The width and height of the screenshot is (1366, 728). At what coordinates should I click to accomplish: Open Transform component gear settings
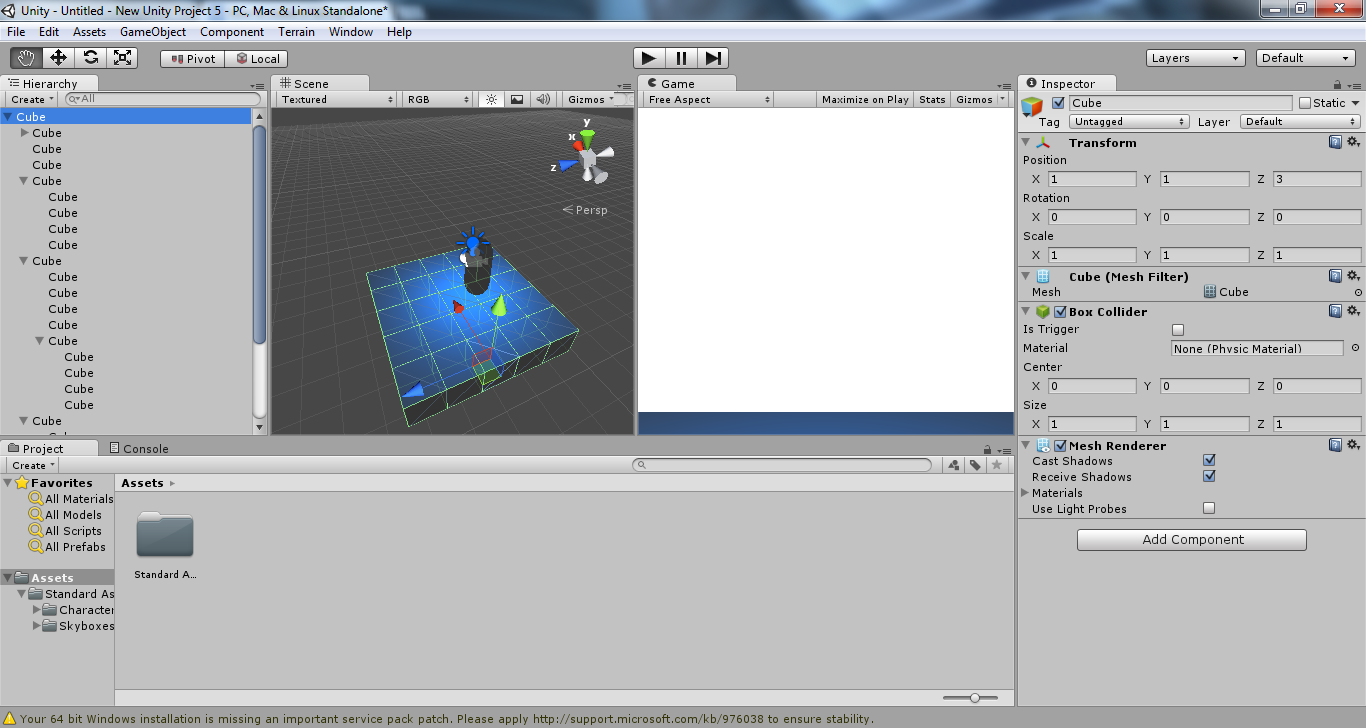coord(1353,143)
